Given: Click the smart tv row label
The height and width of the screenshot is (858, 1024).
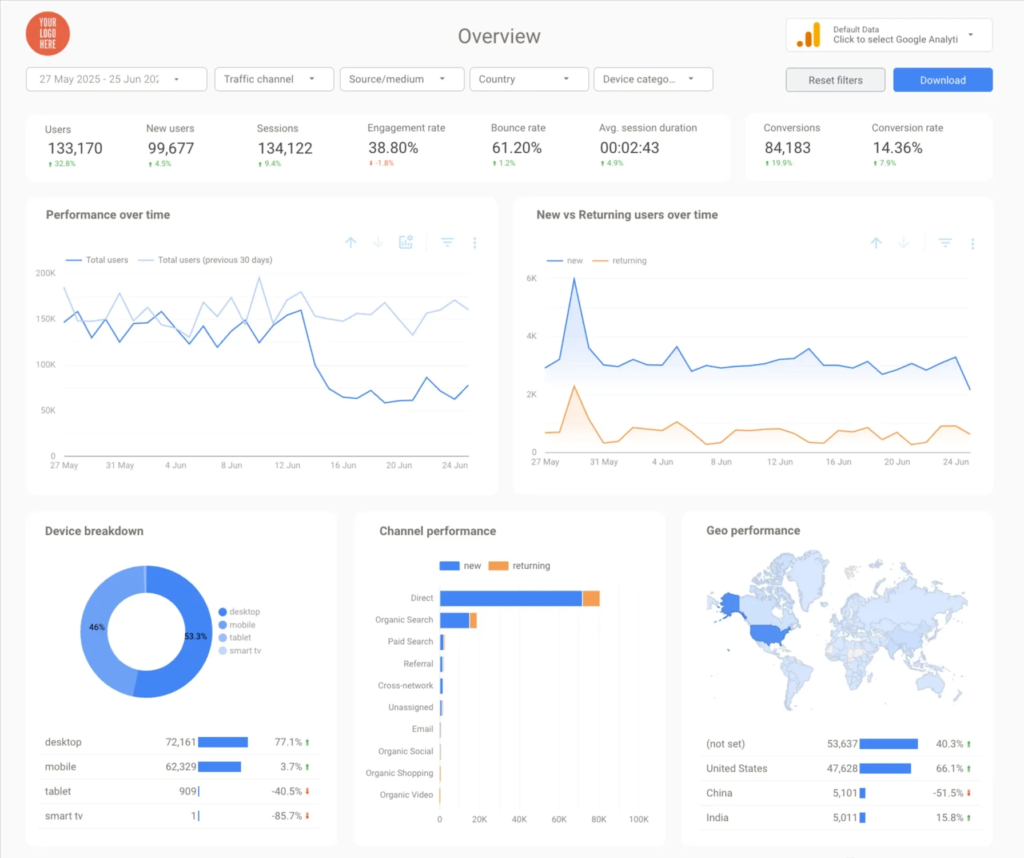Looking at the screenshot, I should [x=63, y=816].
